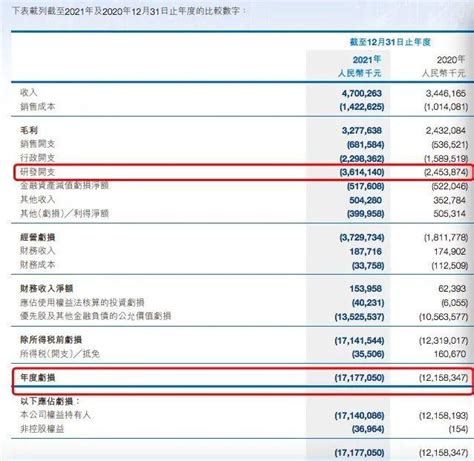Click the 2021年 column header

tap(367, 60)
